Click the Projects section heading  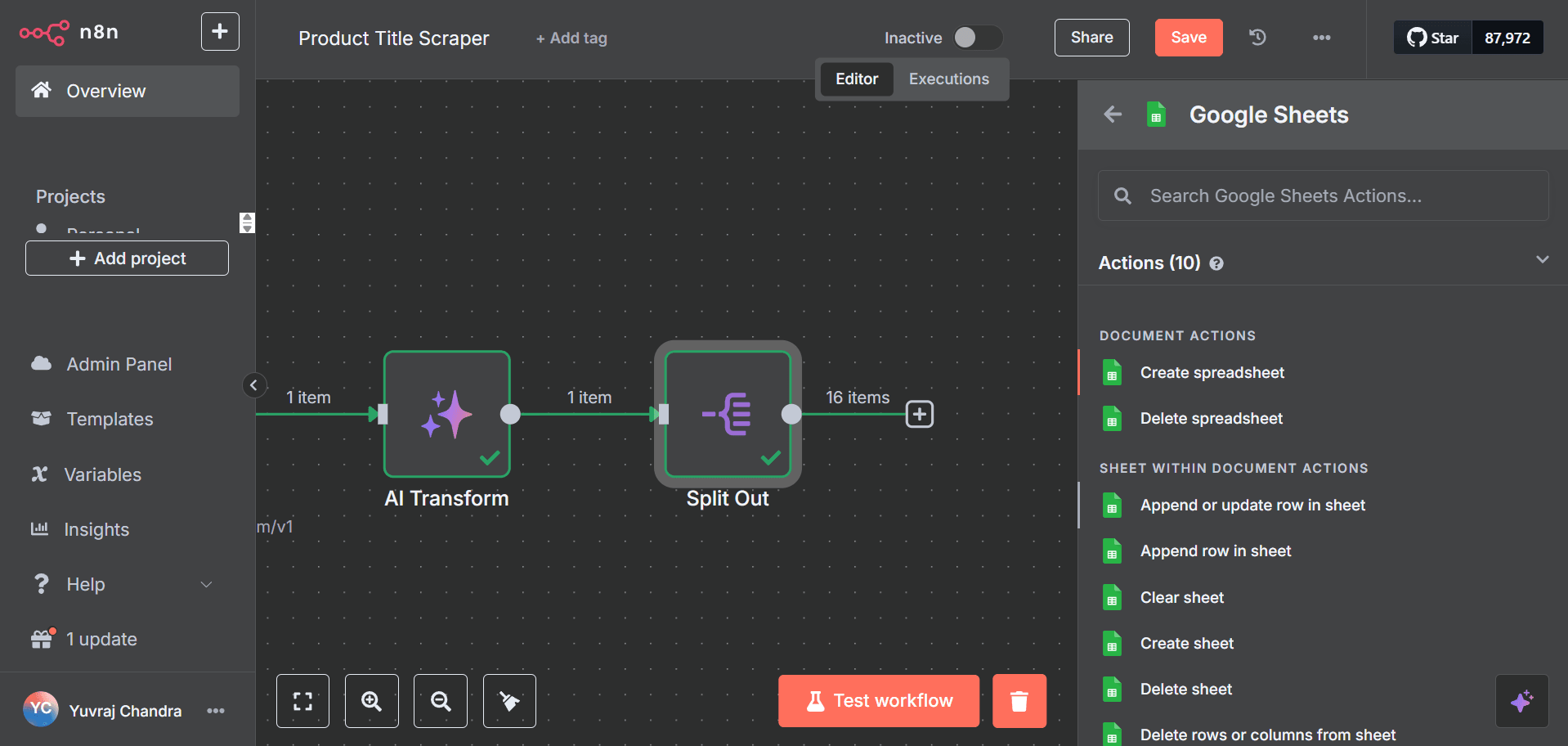pyautogui.click(x=70, y=196)
